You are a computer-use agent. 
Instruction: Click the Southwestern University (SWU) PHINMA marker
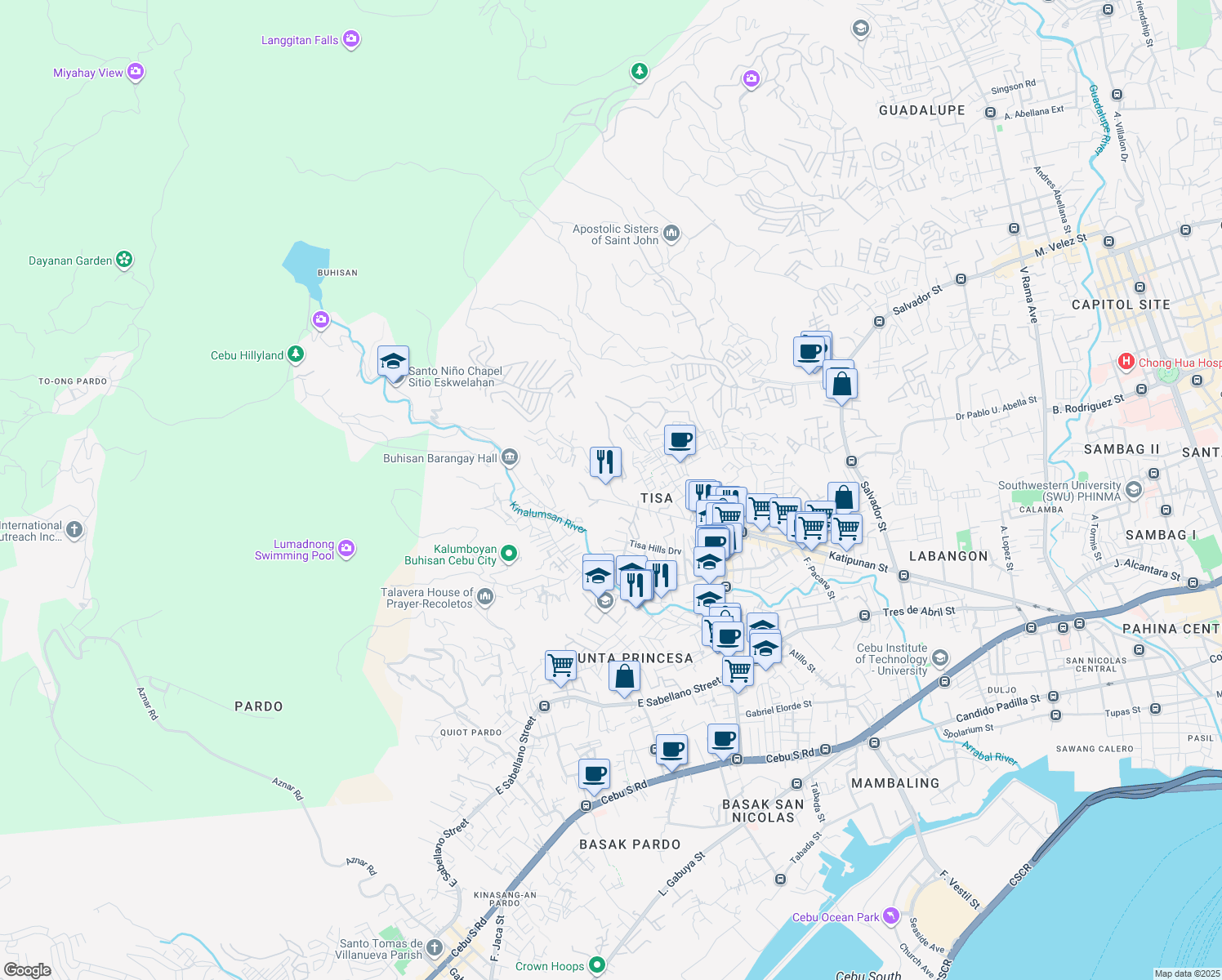click(1132, 490)
